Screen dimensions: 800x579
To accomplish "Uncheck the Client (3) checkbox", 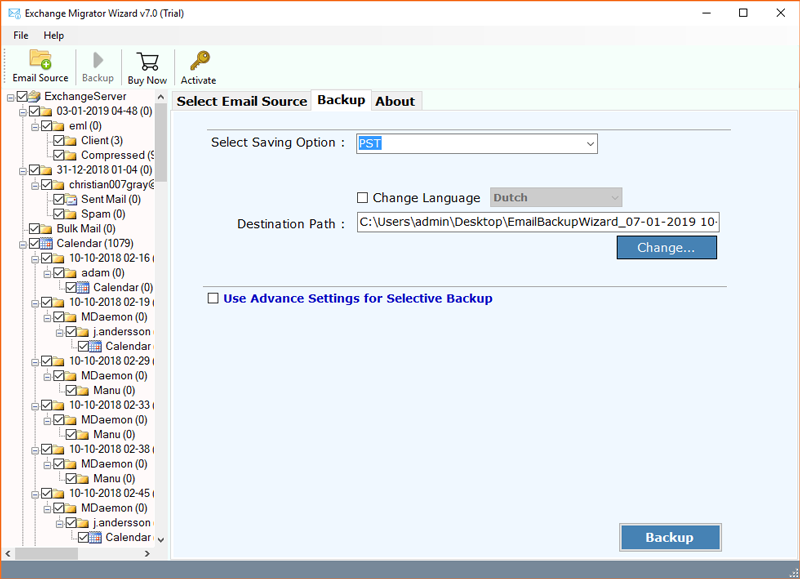I will click(59, 140).
